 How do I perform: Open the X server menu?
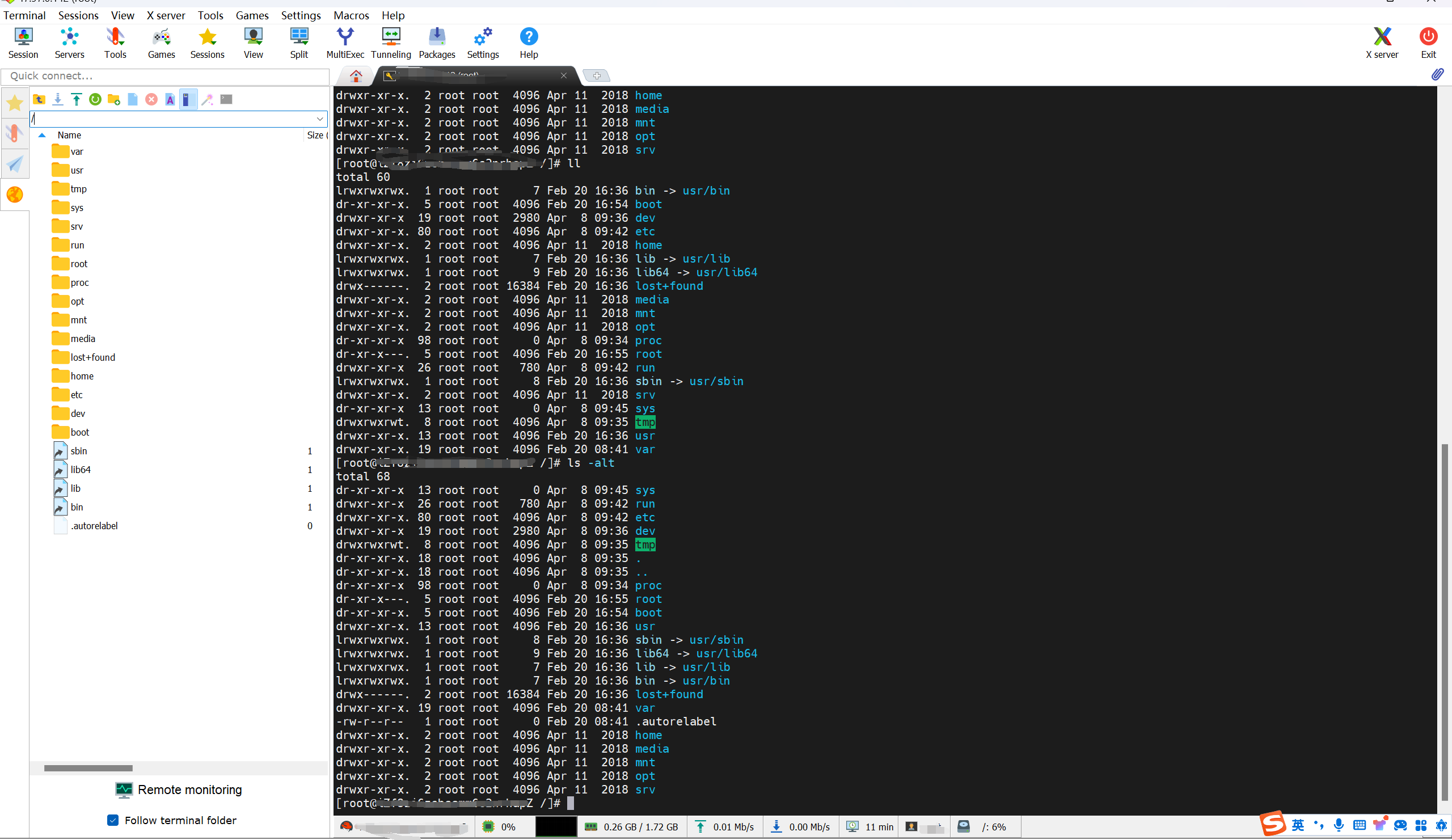166,15
